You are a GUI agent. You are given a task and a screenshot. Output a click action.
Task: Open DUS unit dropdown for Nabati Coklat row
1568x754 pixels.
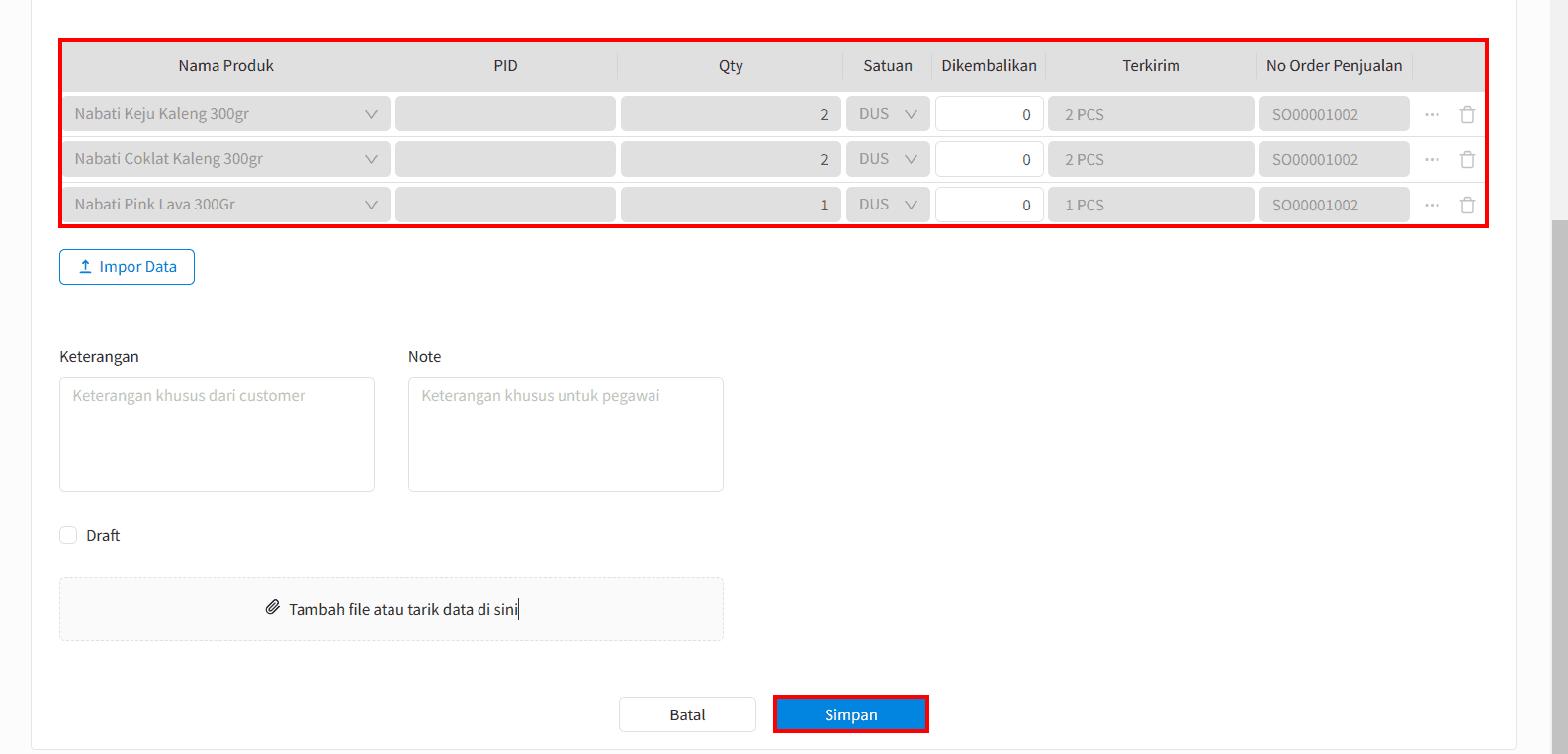coord(888,159)
